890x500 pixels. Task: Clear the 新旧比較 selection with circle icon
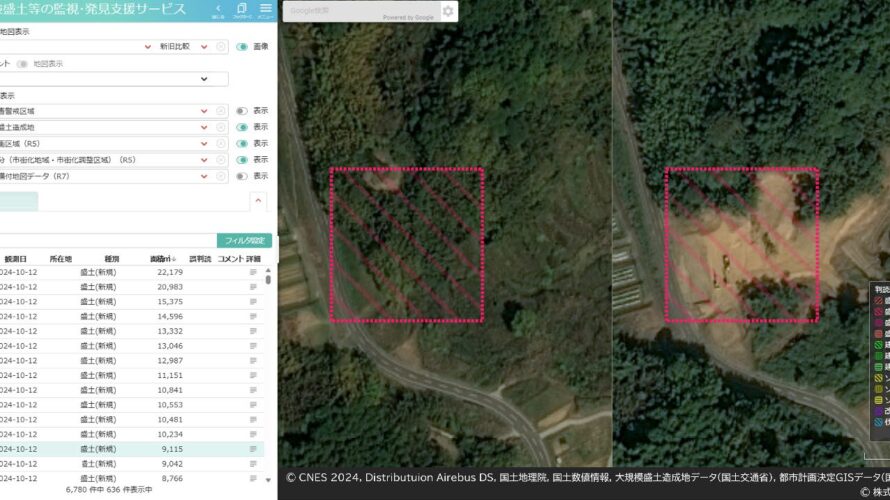[x=221, y=46]
